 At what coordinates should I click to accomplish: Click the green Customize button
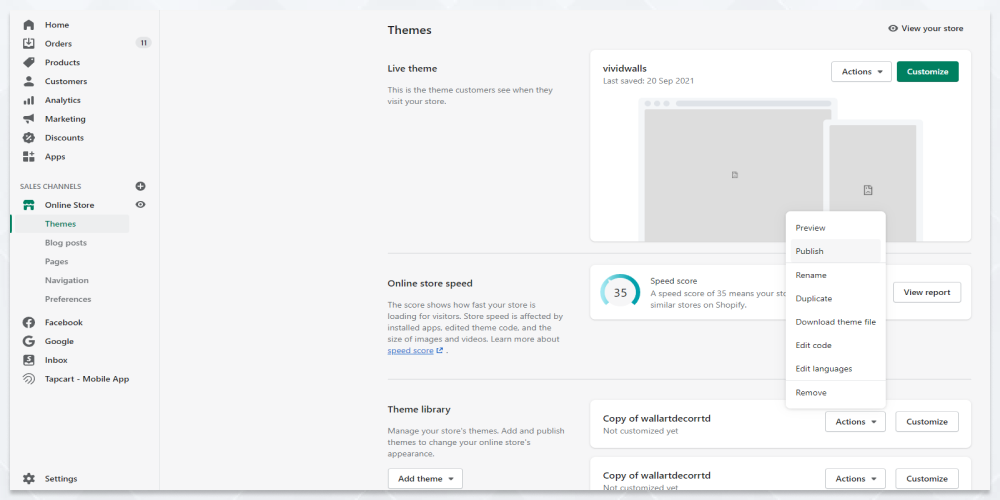pos(927,71)
